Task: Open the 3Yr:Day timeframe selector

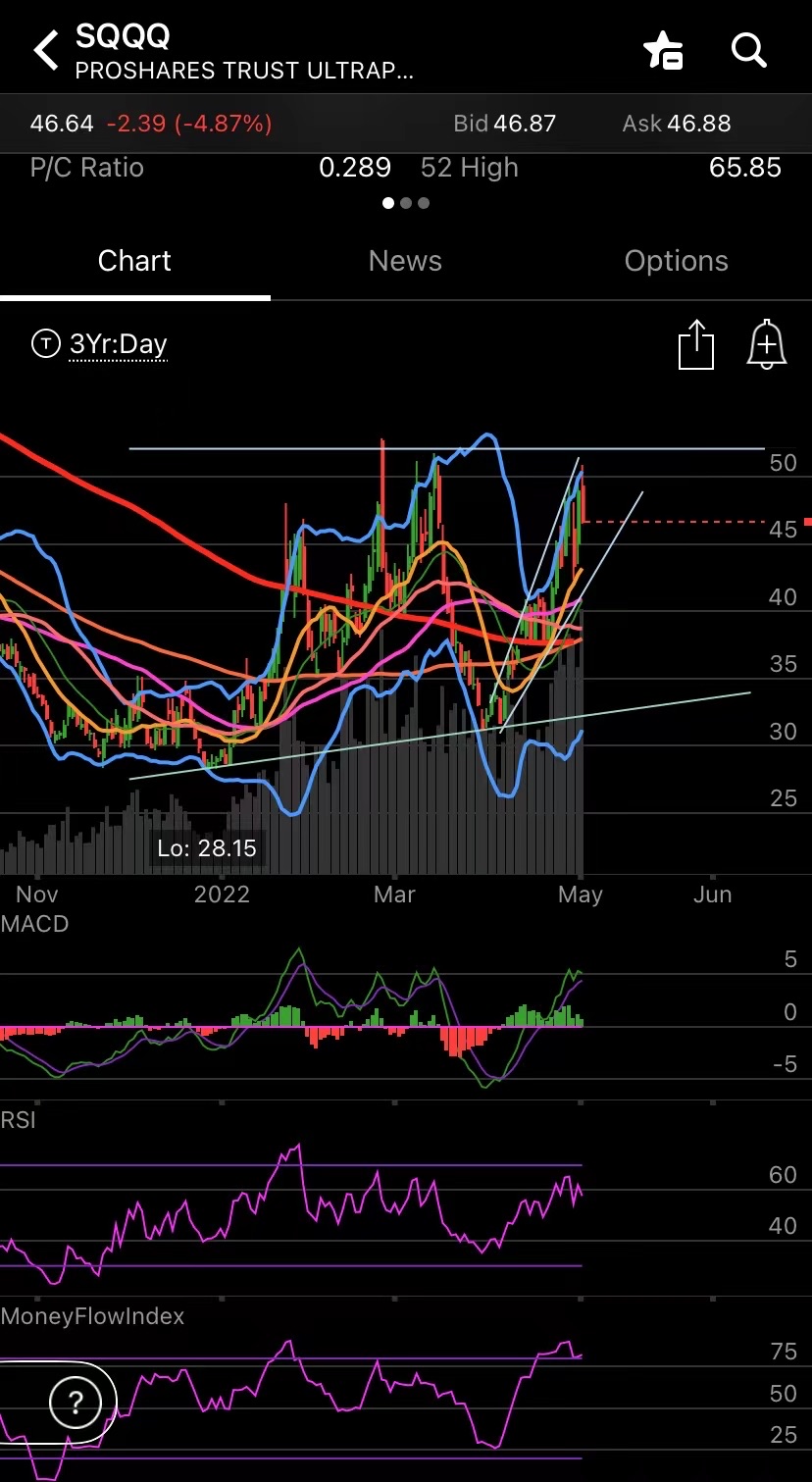Action: (118, 344)
